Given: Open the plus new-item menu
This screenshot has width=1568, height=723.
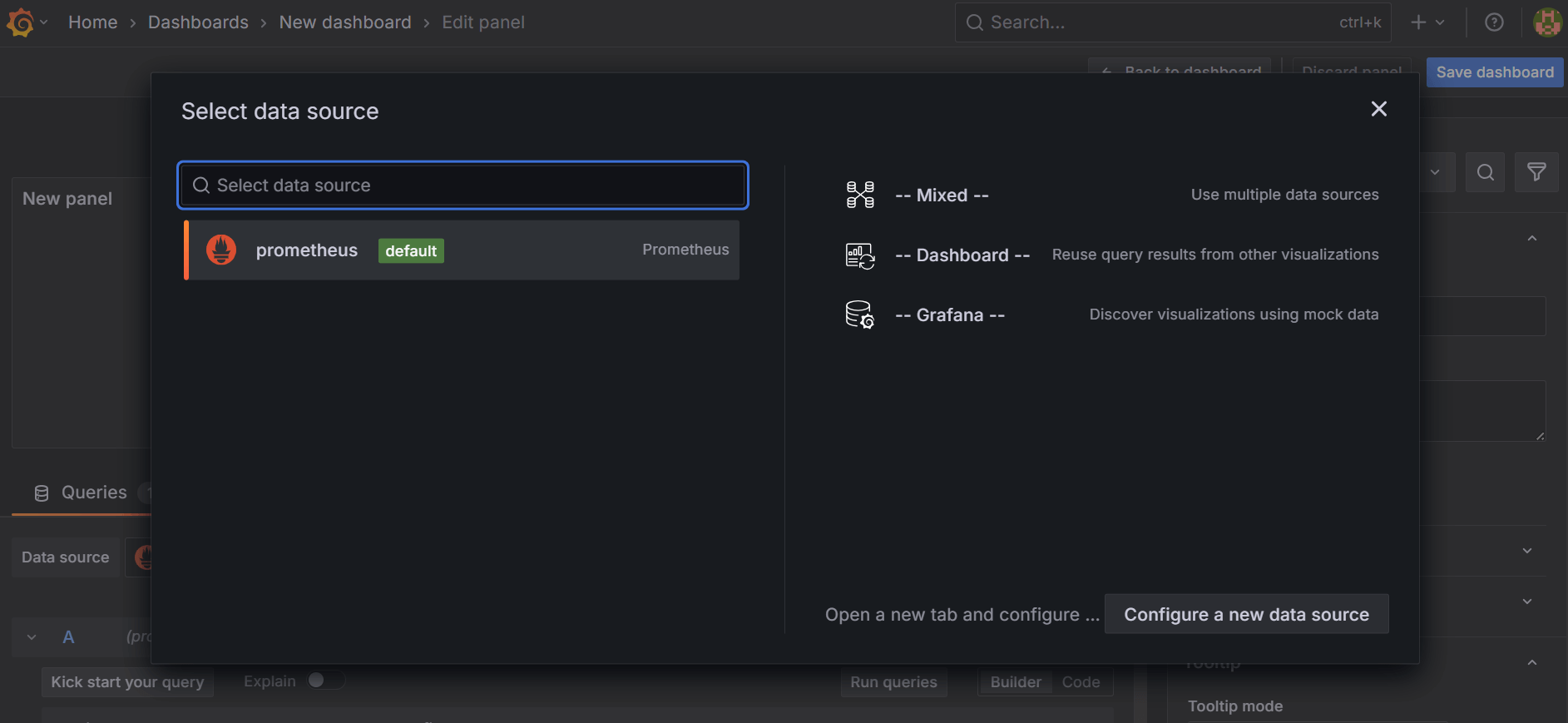Looking at the screenshot, I should (x=1427, y=22).
